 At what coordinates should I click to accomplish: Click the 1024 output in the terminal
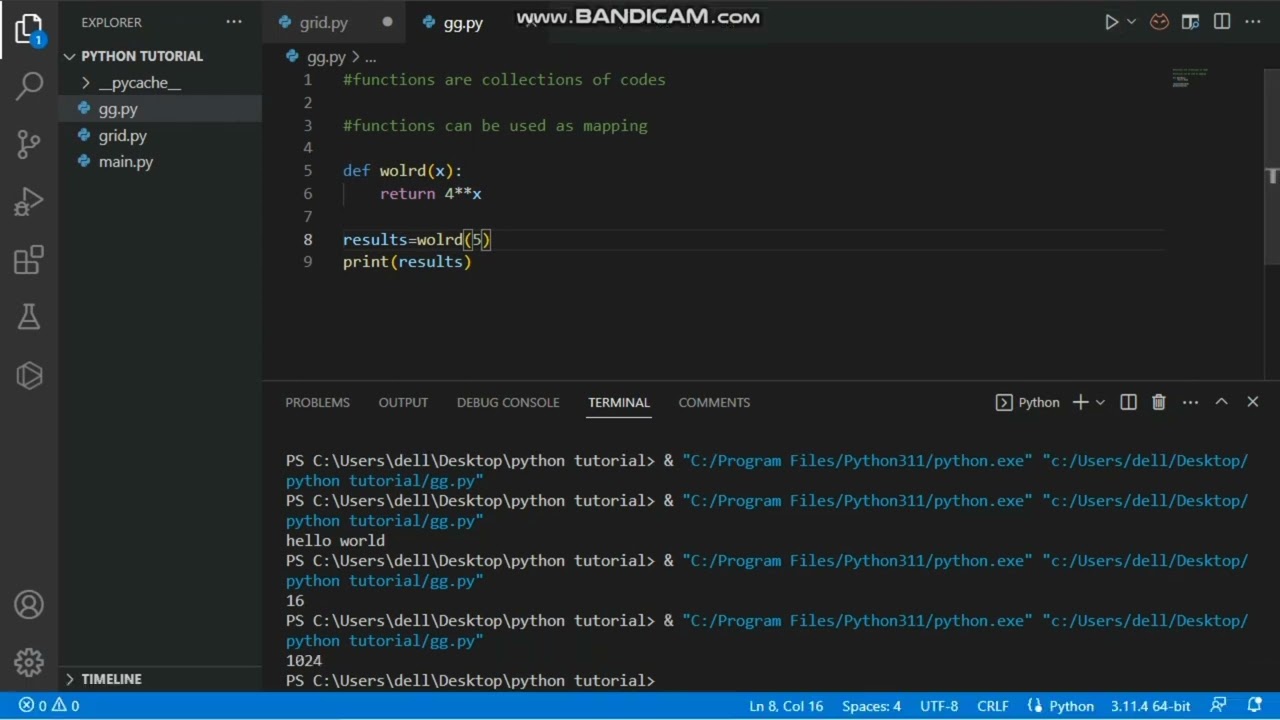click(x=304, y=661)
